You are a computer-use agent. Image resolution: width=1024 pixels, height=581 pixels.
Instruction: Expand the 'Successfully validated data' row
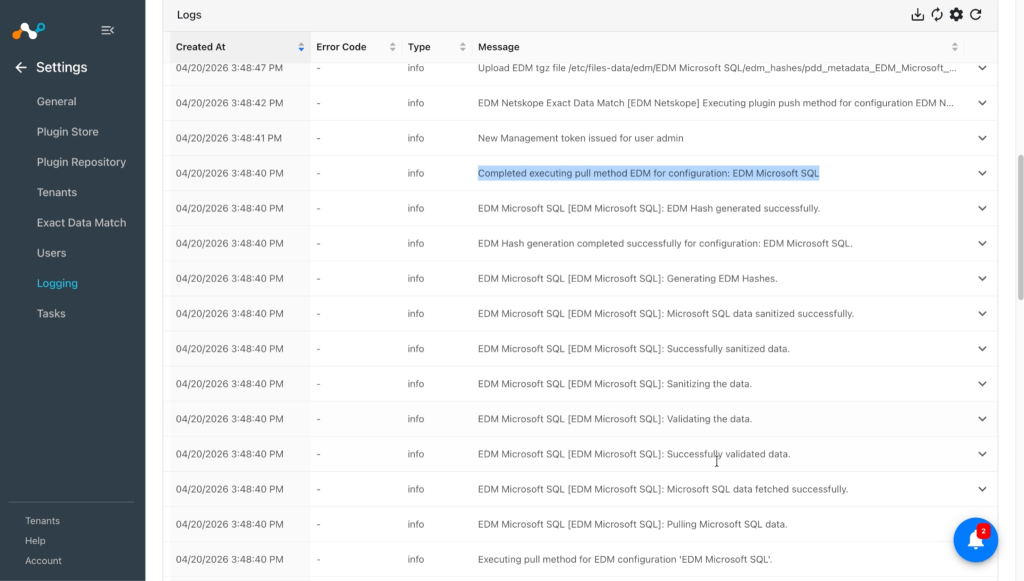pyautogui.click(x=982, y=454)
